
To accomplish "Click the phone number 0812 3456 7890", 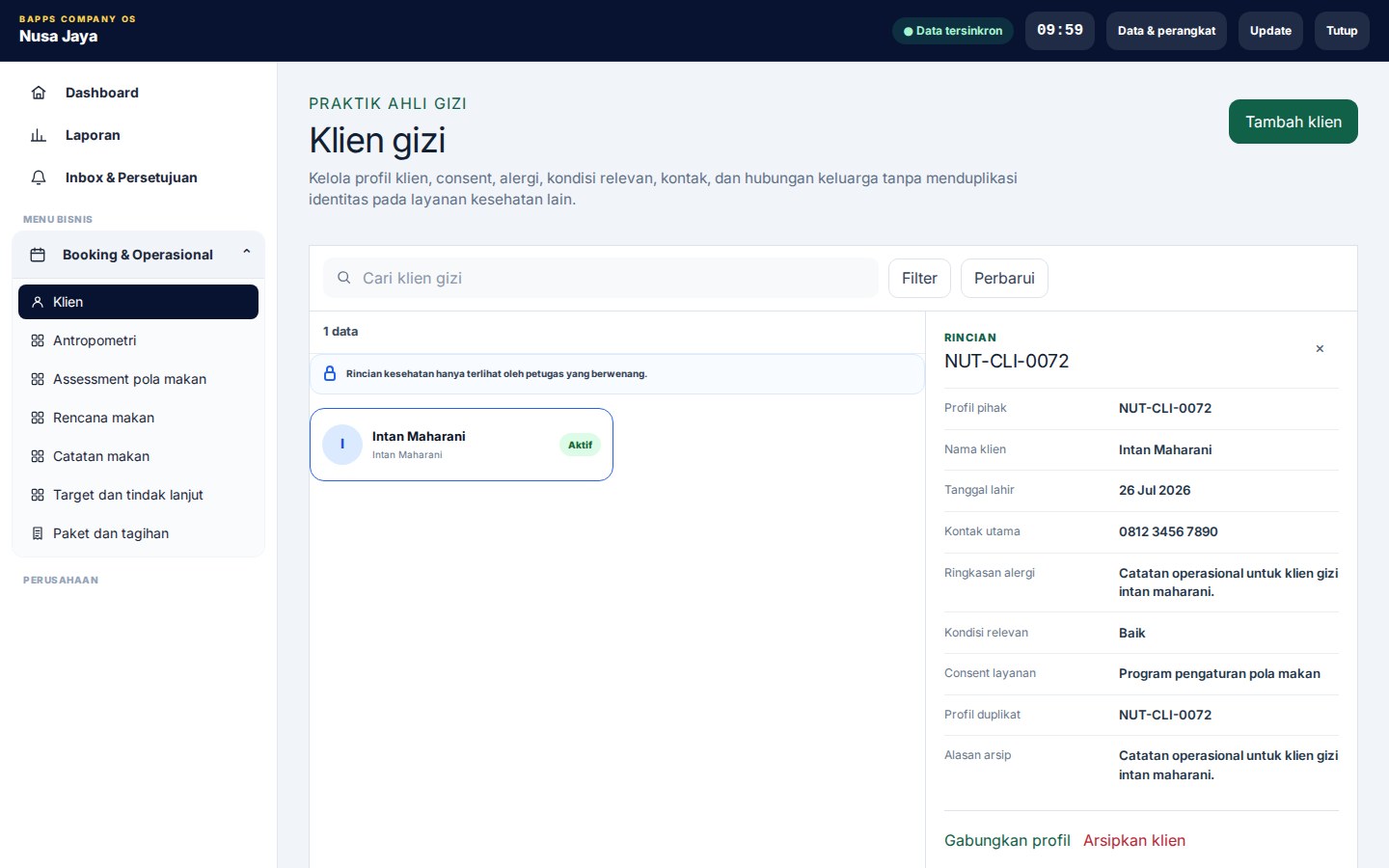I will tap(1168, 531).
